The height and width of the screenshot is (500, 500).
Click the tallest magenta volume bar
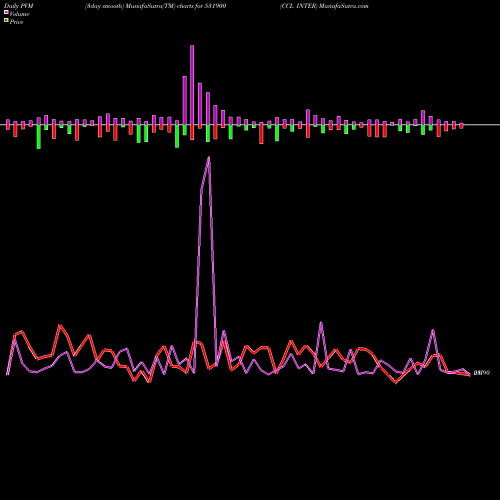tap(192, 85)
